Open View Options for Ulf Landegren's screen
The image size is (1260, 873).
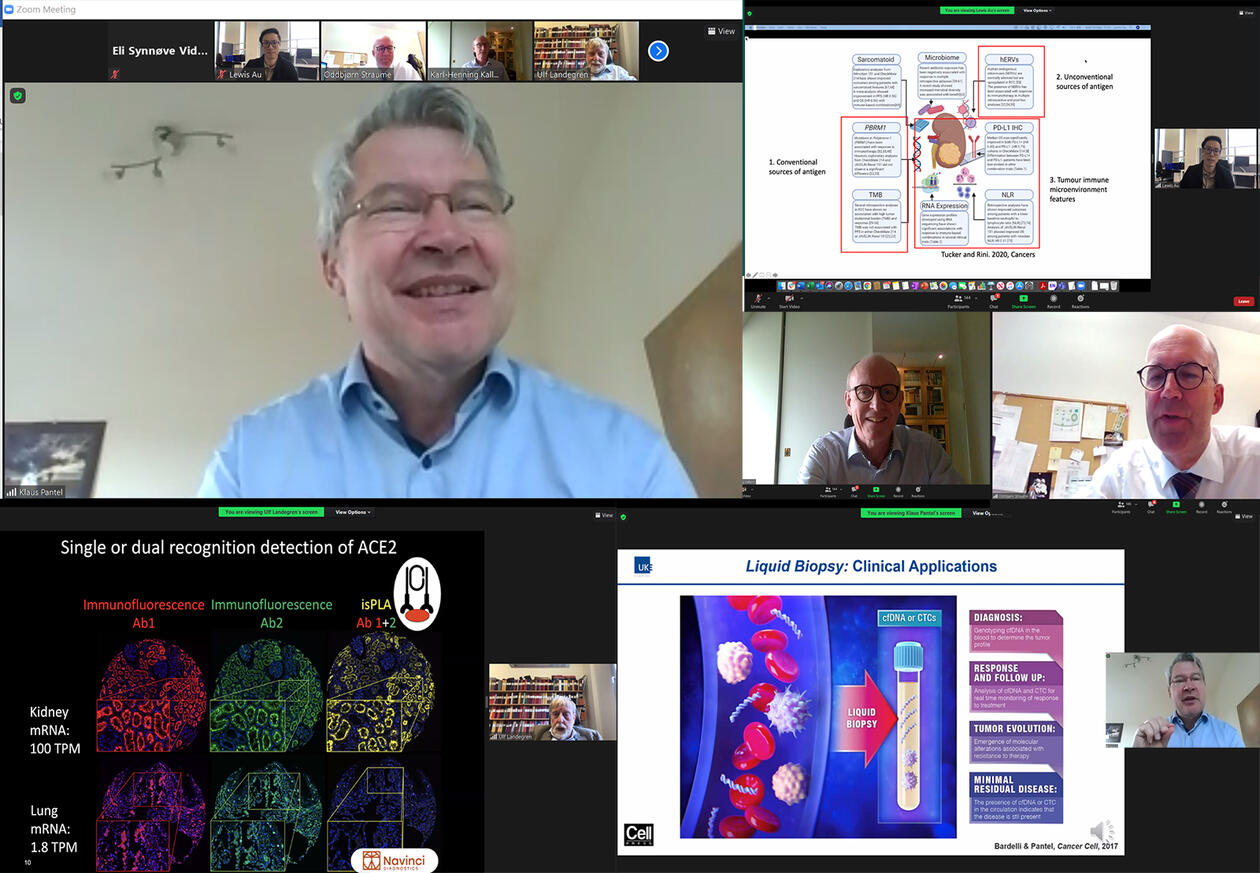click(352, 512)
